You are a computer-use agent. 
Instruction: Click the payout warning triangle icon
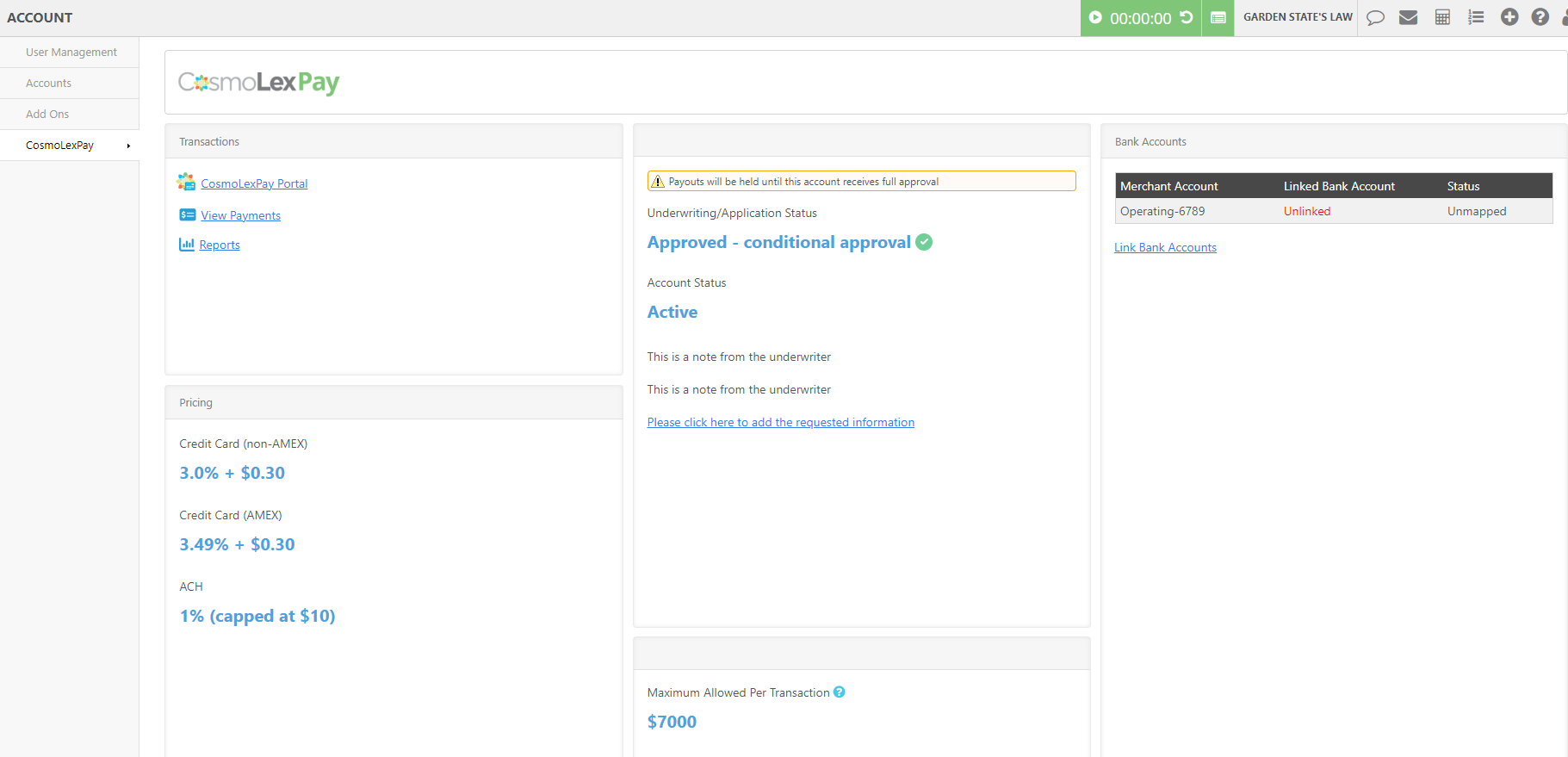tap(658, 182)
